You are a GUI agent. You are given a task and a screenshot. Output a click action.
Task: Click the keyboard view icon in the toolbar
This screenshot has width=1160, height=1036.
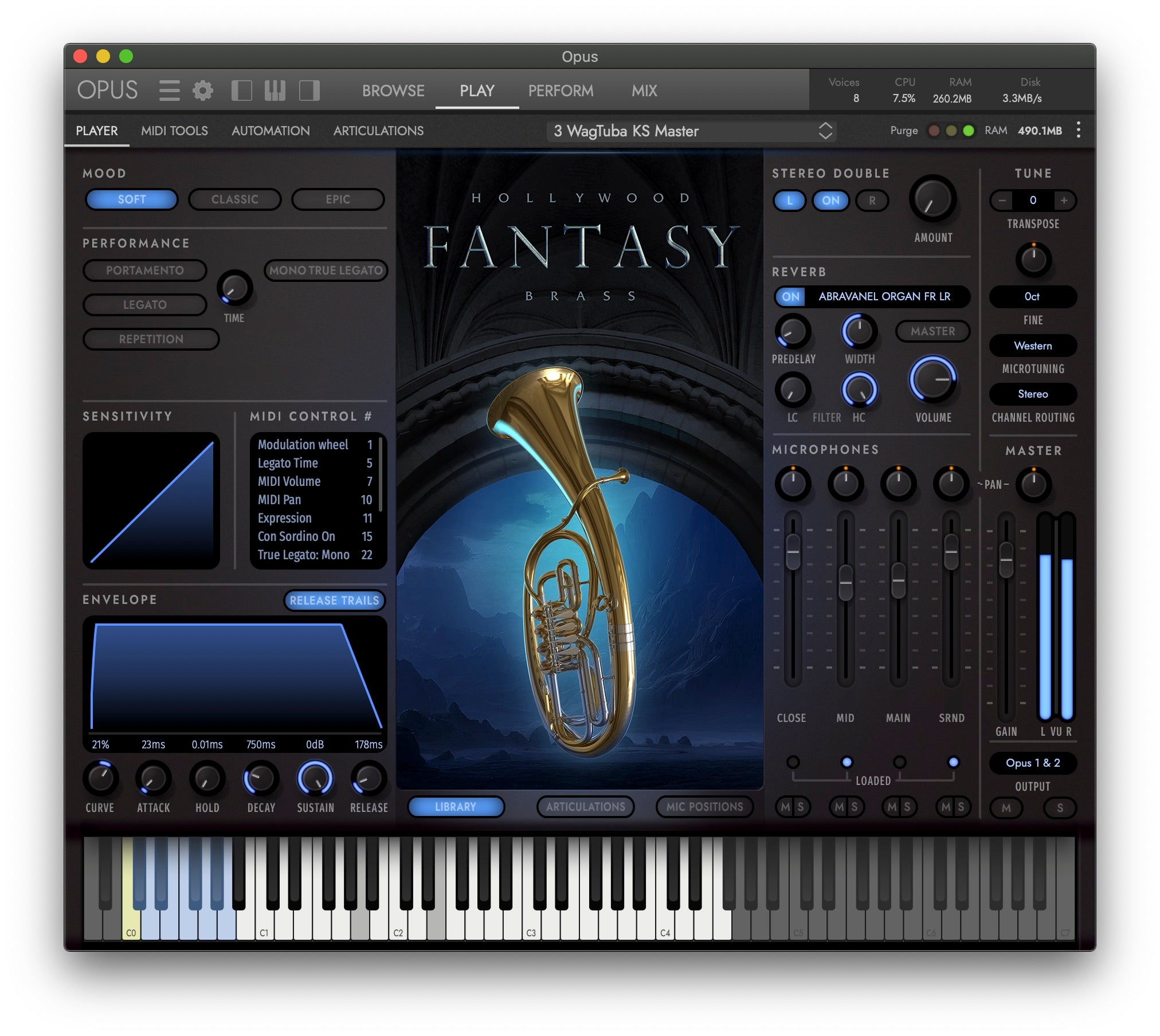click(x=275, y=91)
